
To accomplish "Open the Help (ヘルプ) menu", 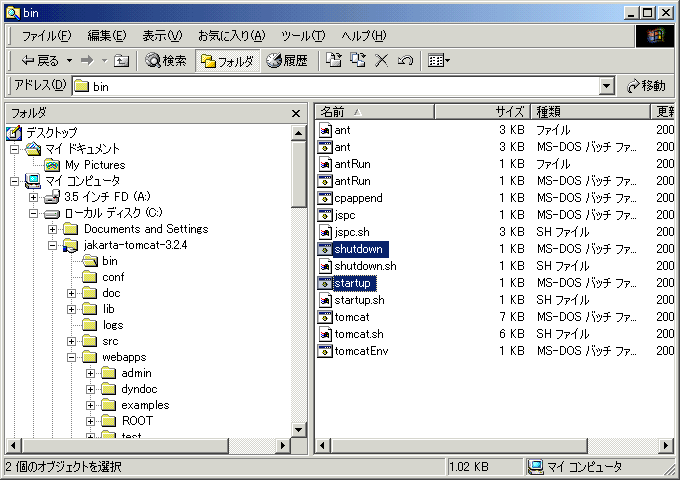I will [x=363, y=36].
